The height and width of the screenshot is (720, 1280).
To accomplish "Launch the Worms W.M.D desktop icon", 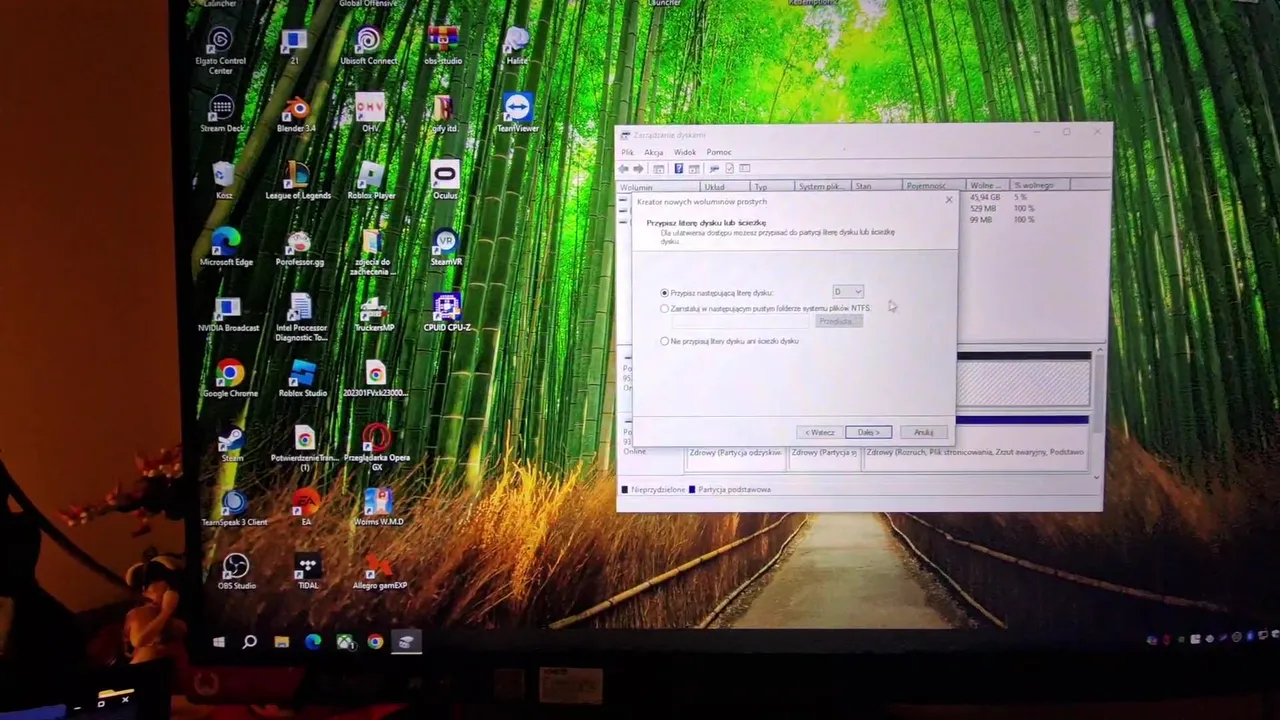I will tap(378, 507).
